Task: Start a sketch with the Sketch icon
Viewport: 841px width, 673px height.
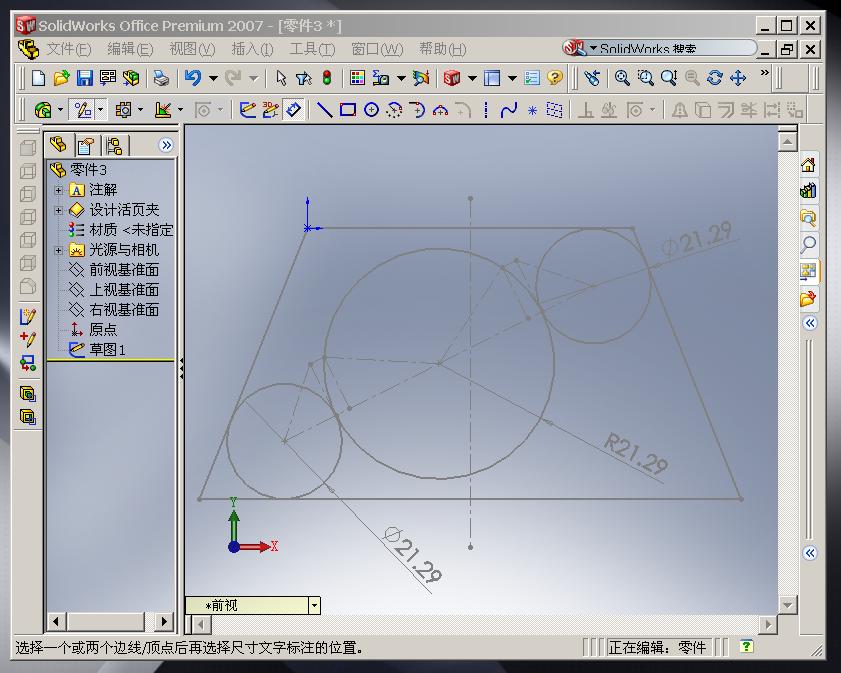Action: tap(247, 110)
